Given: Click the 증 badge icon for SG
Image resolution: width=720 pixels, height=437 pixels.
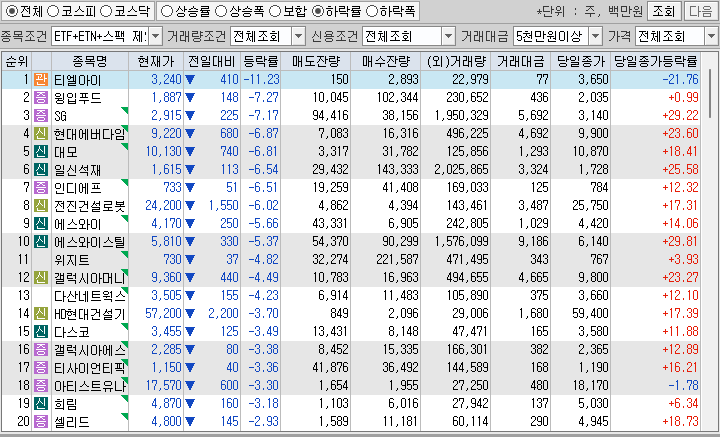Looking at the screenshot, I should pos(41,116).
